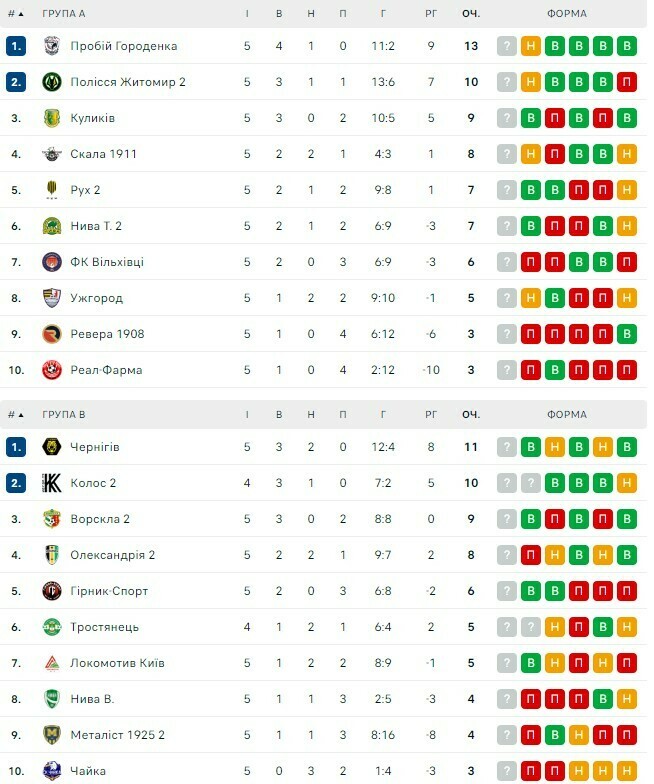The height and width of the screenshot is (784, 654).
Task: Click the gray question mark badge for Чернігів
Action: tap(507, 447)
